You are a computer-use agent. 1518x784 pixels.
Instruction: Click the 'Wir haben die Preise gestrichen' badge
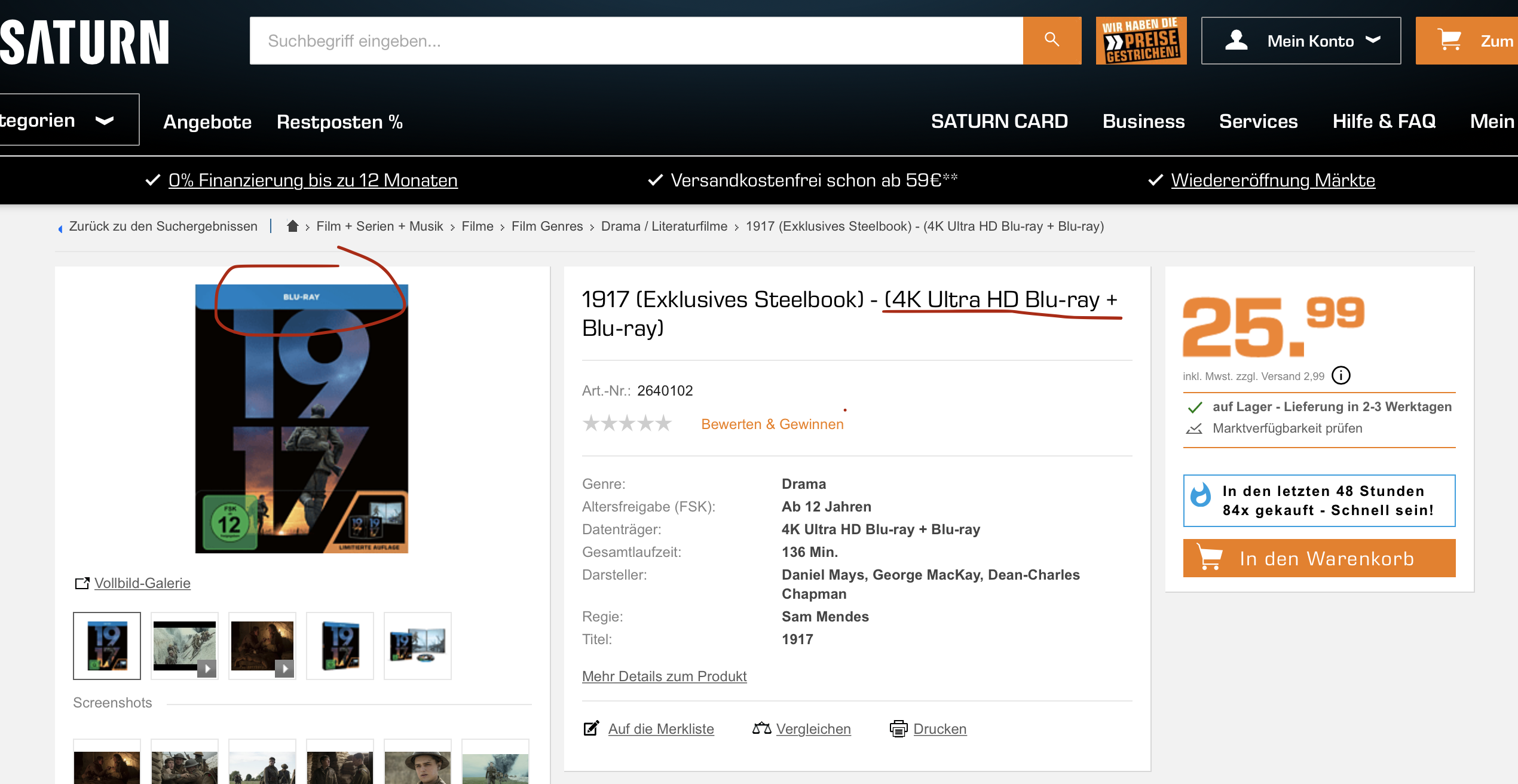1141,41
